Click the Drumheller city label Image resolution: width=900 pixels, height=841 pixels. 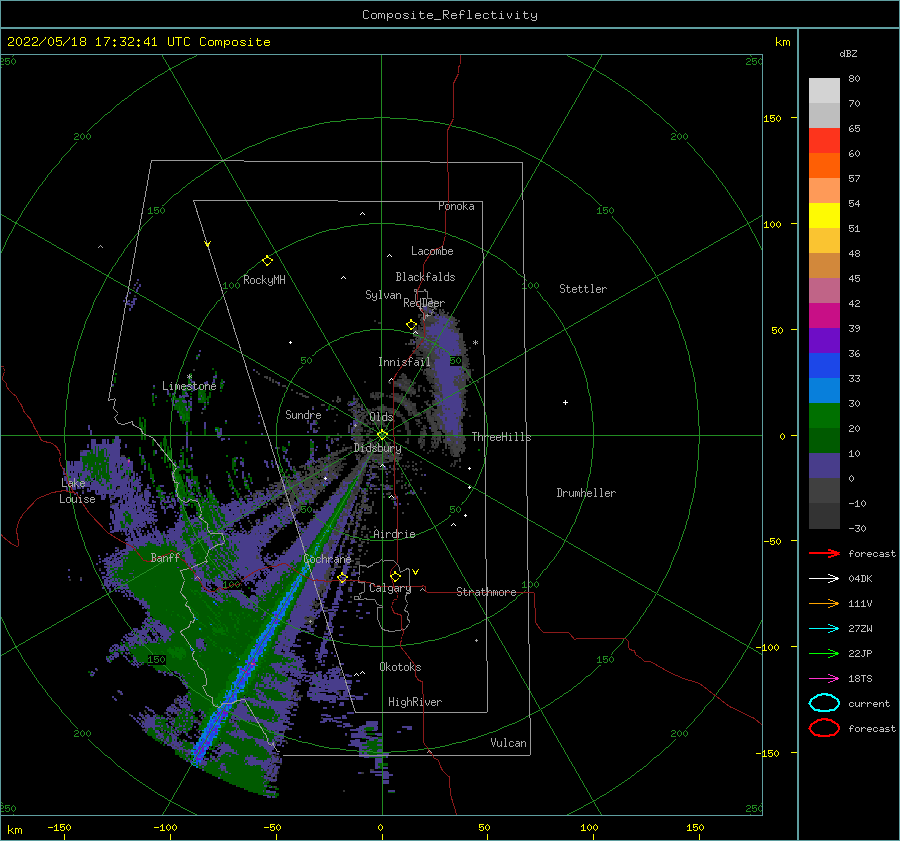tap(586, 493)
